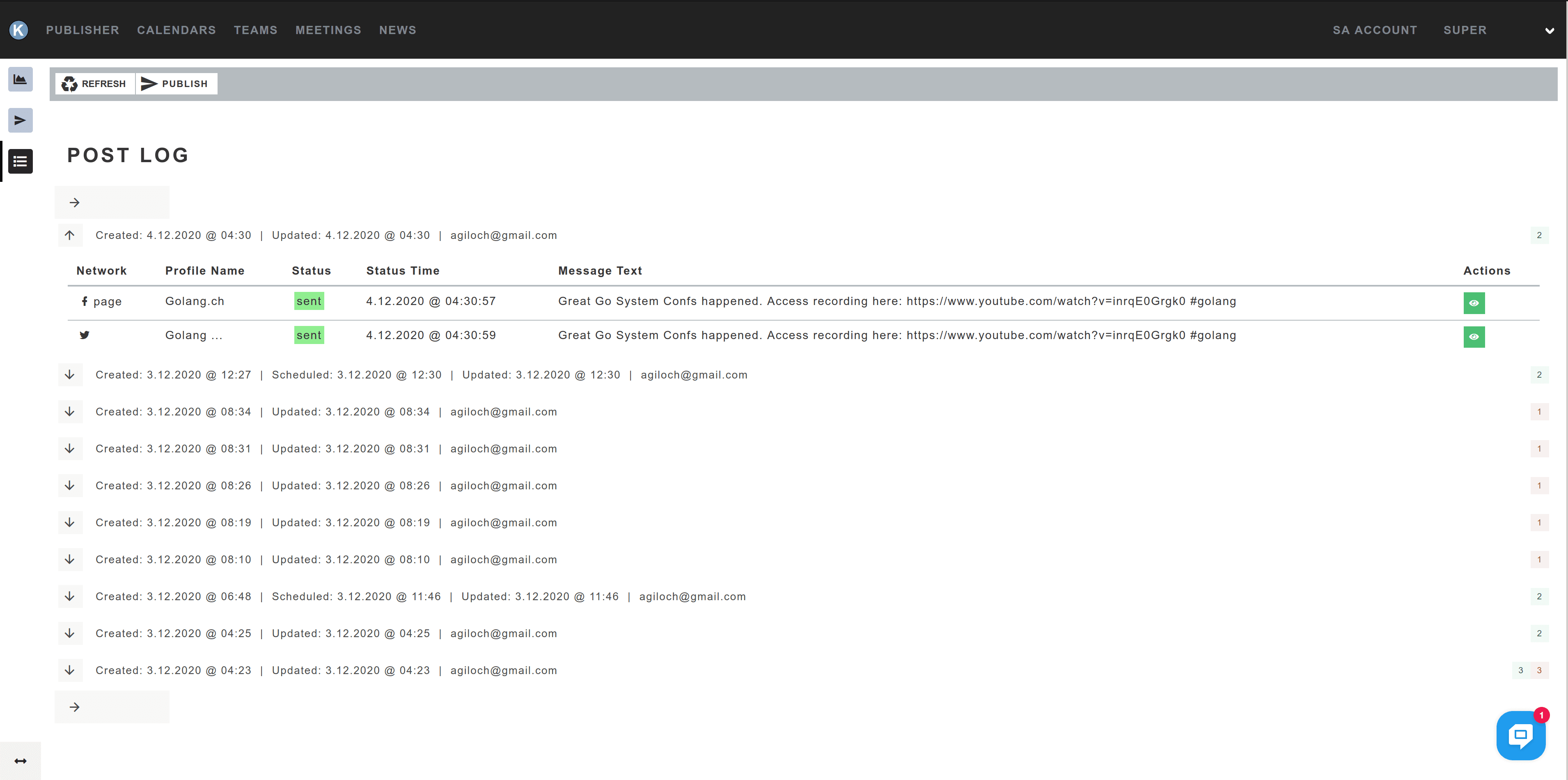Image resolution: width=1568 pixels, height=780 pixels.
Task: Open the Calendars menu
Action: click(176, 30)
